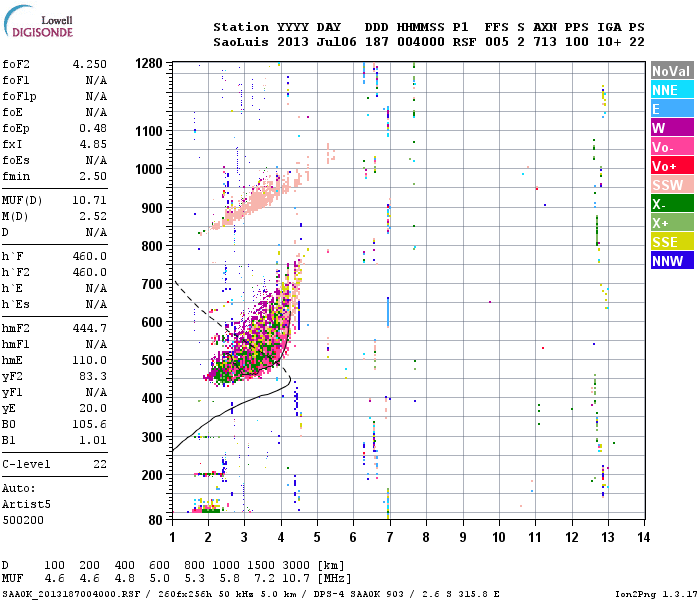Click the DPS-4 SAA0K 903 footer text

click(358, 594)
